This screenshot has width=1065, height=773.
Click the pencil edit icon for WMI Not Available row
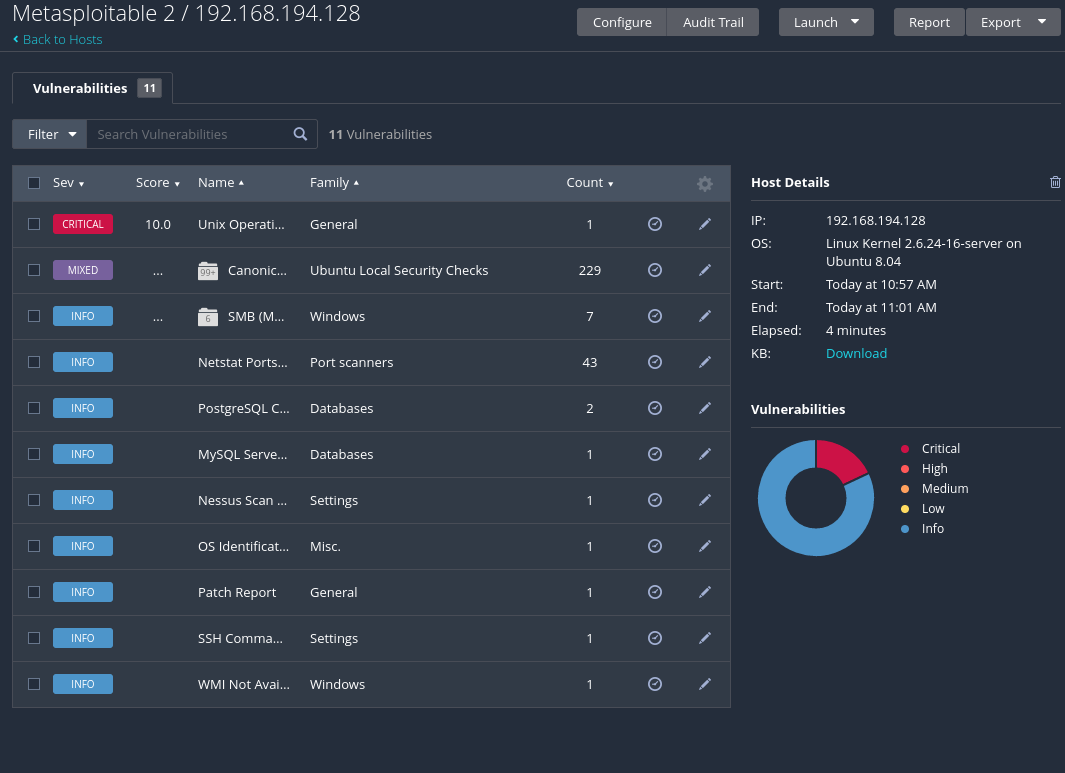[705, 684]
